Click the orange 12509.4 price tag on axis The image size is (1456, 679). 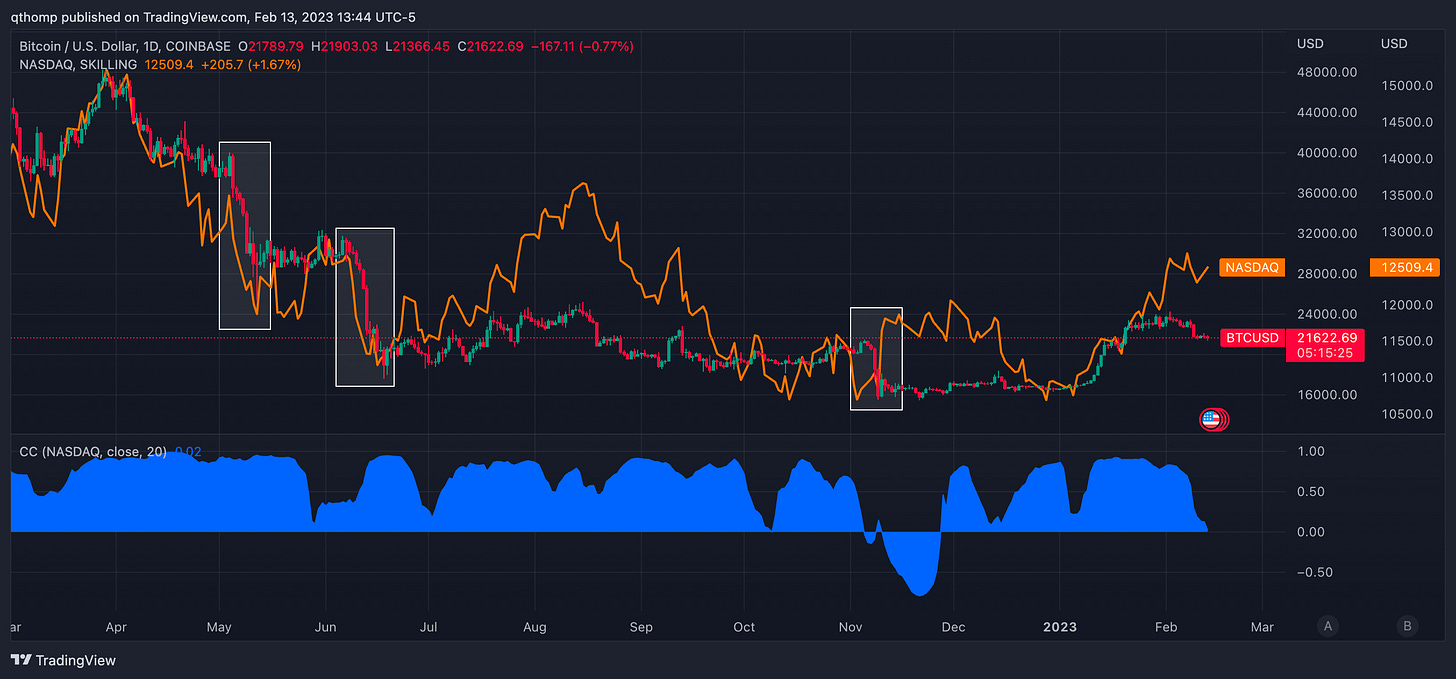point(1406,268)
